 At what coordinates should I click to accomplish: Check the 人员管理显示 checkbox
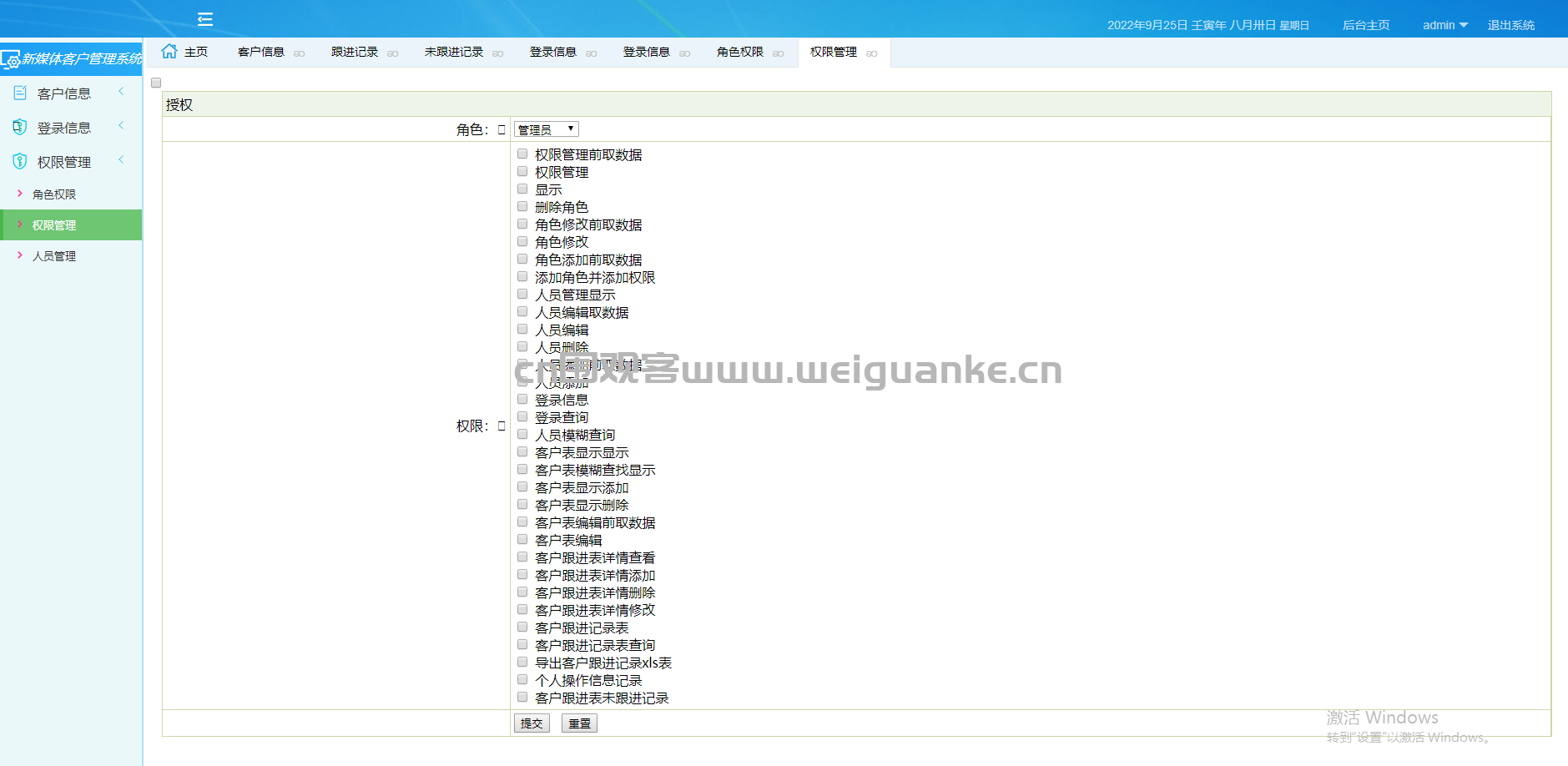pos(522,294)
